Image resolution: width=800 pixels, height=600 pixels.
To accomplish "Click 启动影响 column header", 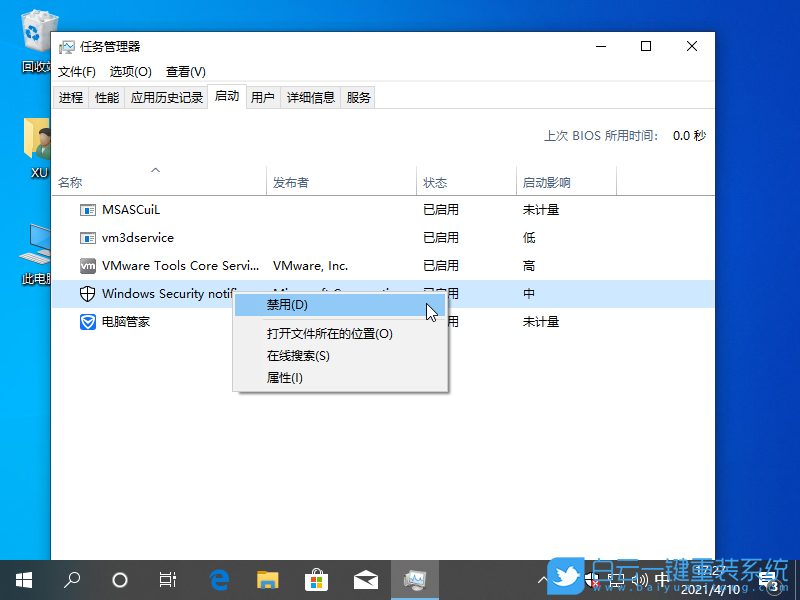I will click(547, 181).
